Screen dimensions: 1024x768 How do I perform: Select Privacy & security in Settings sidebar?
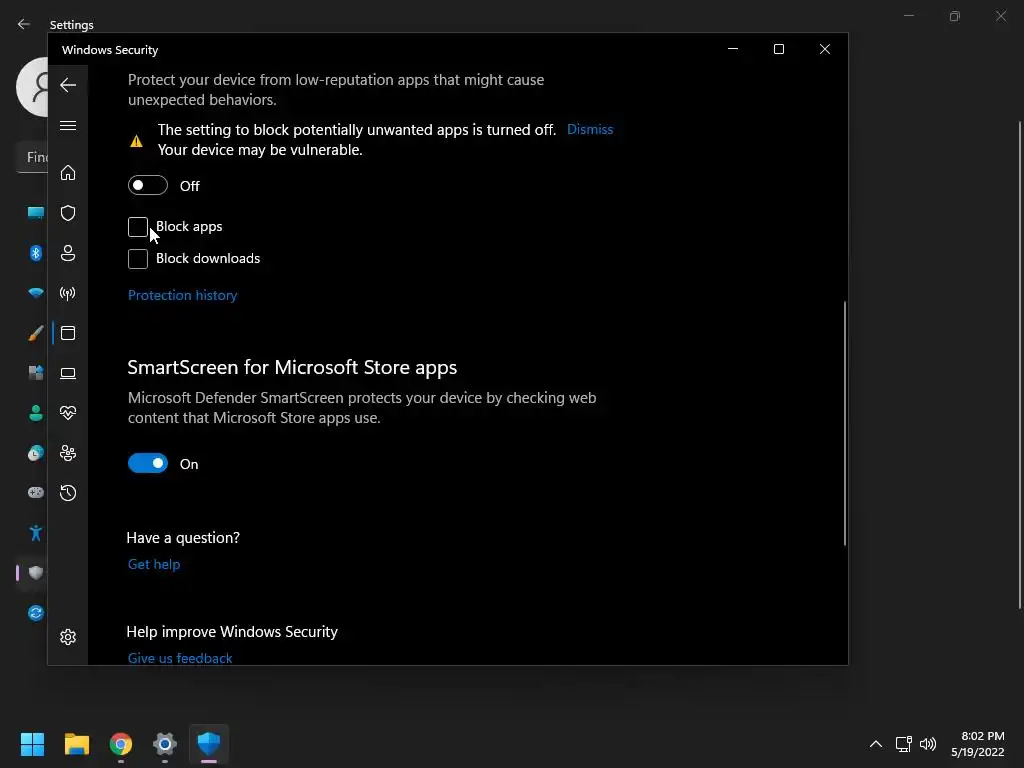[36, 573]
